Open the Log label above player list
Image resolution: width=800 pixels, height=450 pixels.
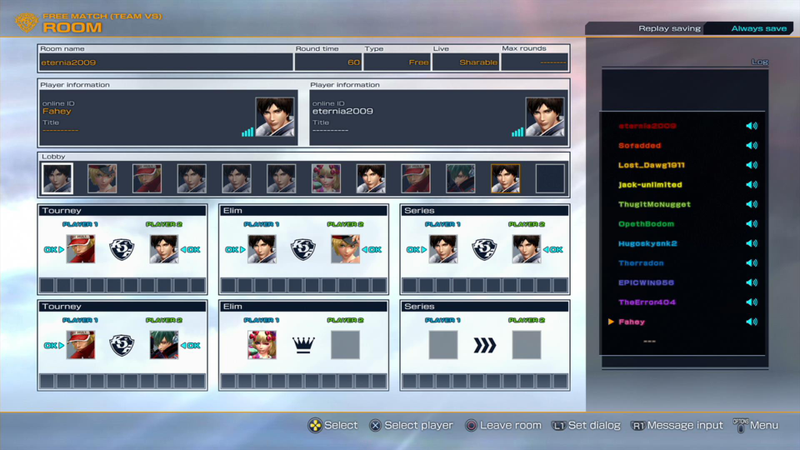click(x=760, y=62)
